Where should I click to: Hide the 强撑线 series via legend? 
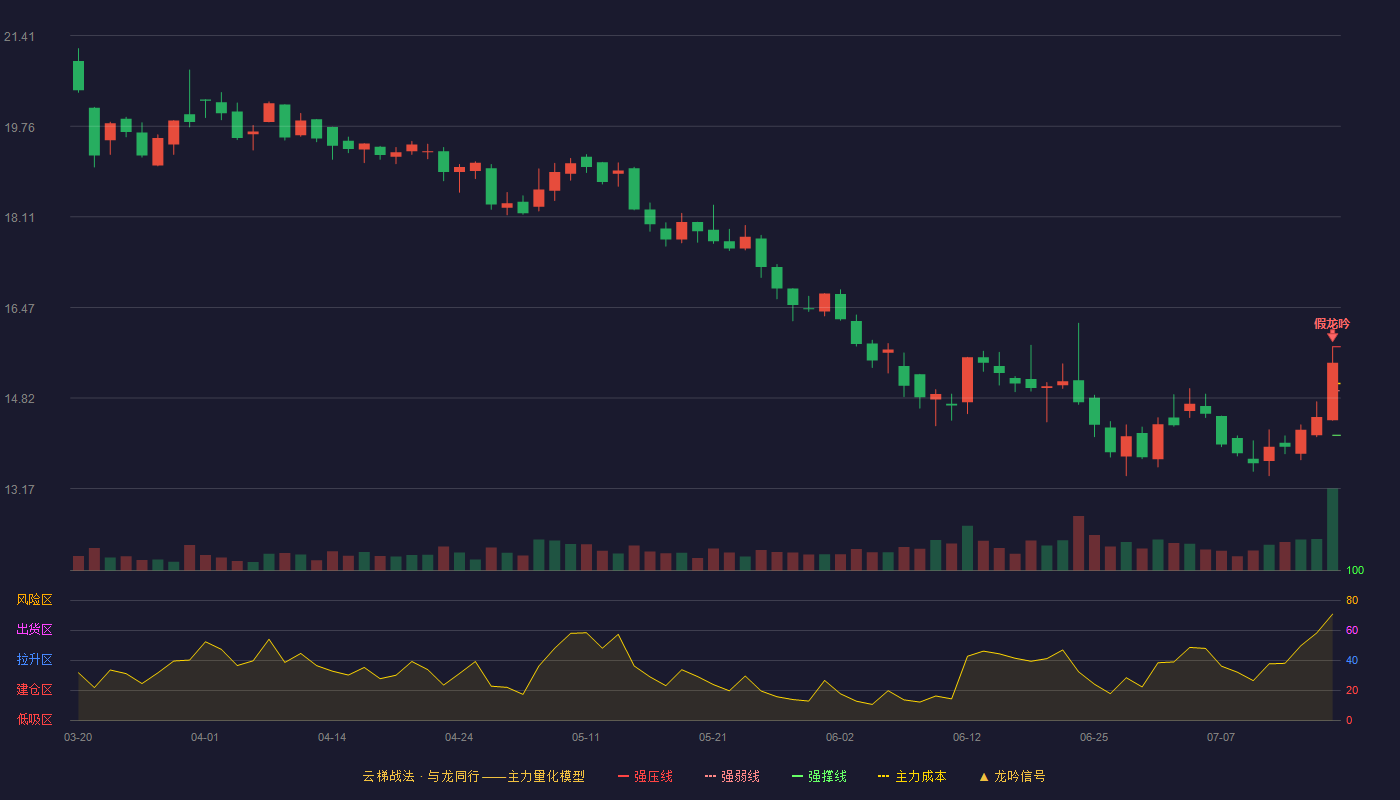[x=819, y=776]
